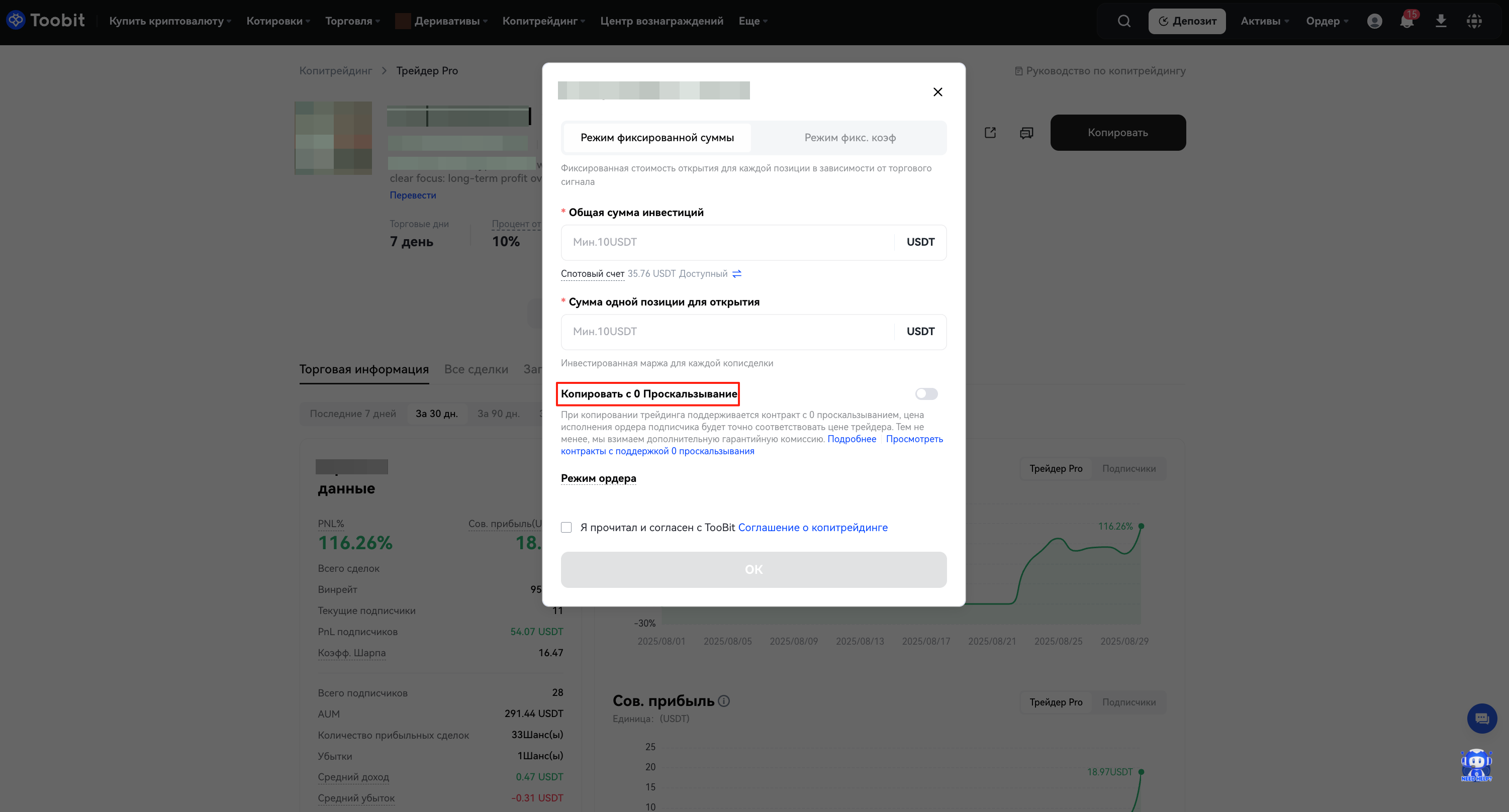The height and width of the screenshot is (812, 1509).
Task: Enable the Копировать с 0 Проскальзывание toggle
Action: 926,394
